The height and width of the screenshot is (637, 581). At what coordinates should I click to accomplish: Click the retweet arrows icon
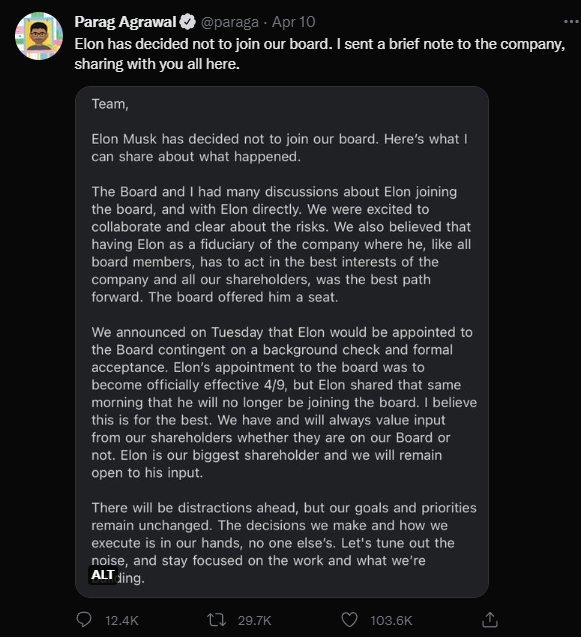pyautogui.click(x=216, y=620)
